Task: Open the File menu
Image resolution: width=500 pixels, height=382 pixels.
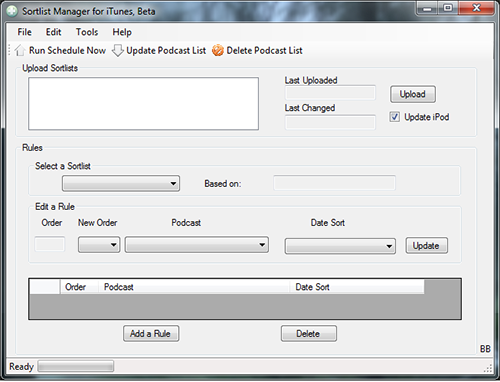Action: [x=24, y=32]
